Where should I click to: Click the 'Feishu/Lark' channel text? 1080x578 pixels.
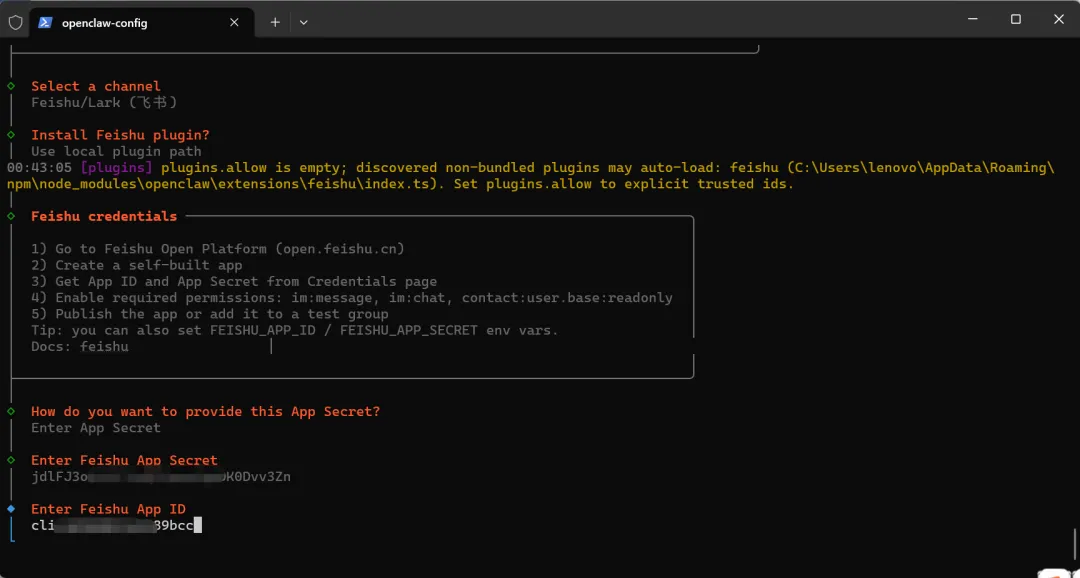(x=105, y=103)
